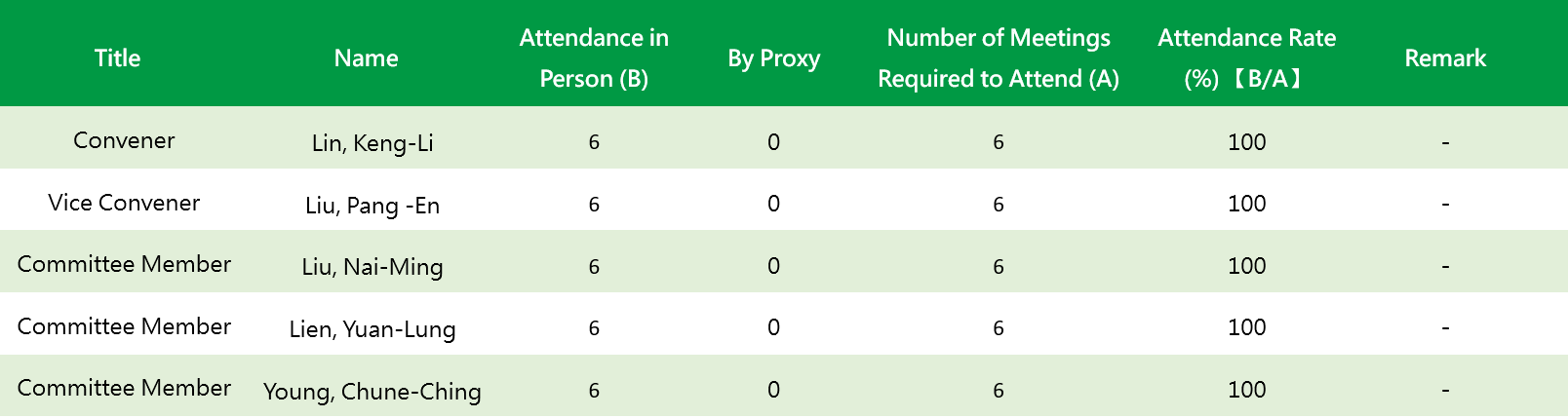Click the Title column header
This screenshot has height=418, width=1568.
pyautogui.click(x=117, y=58)
